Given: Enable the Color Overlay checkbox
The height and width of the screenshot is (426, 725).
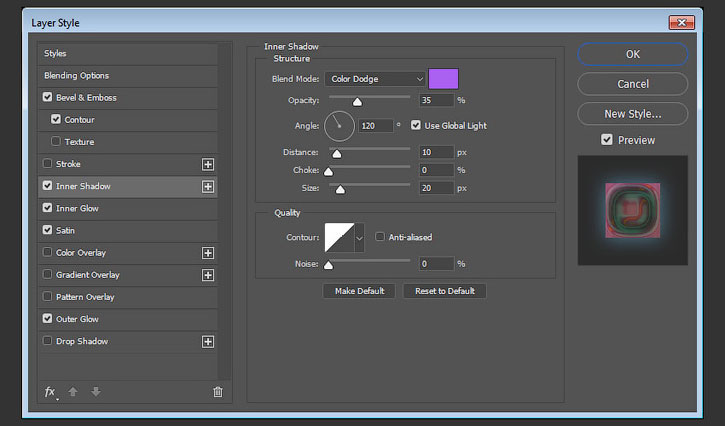Looking at the screenshot, I should click(x=47, y=252).
